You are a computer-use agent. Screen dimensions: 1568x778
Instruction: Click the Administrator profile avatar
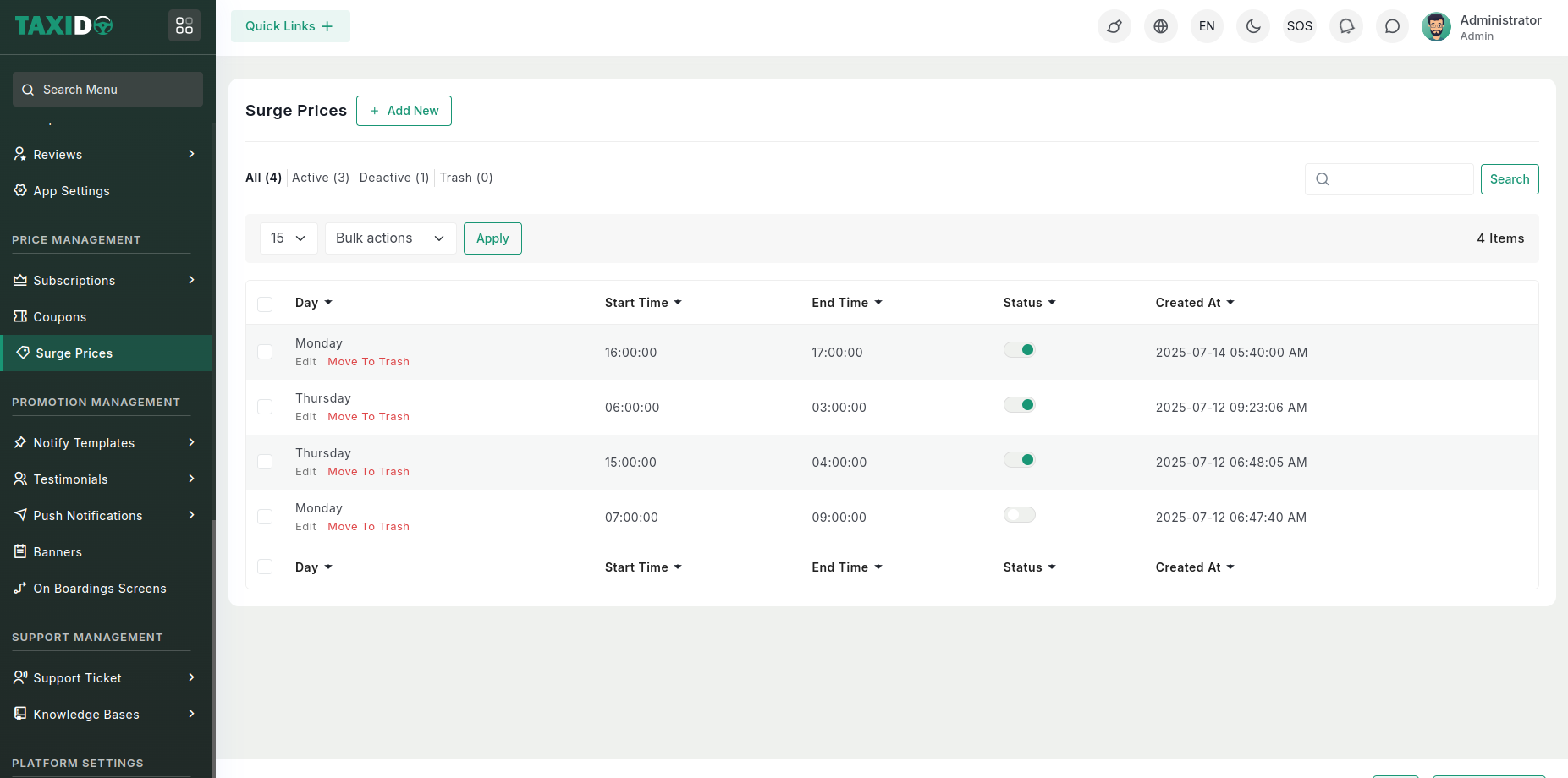(x=1436, y=26)
